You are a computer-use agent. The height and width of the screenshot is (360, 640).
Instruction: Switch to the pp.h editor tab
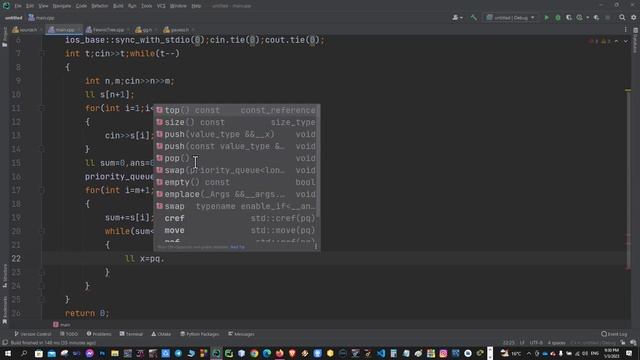click(146, 30)
